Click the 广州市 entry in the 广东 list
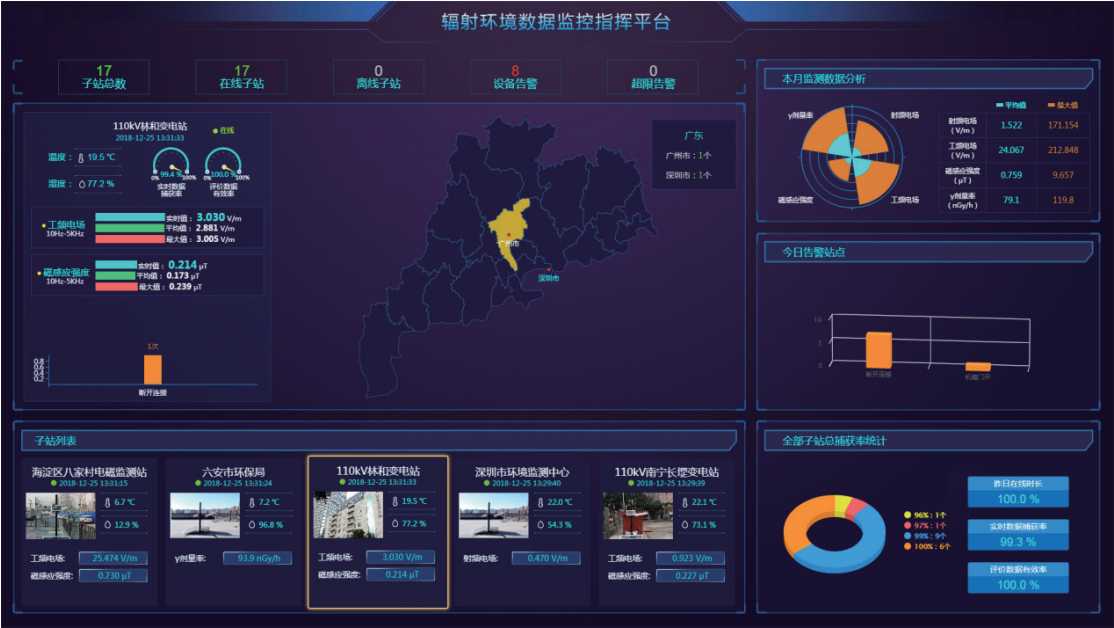 point(688,155)
